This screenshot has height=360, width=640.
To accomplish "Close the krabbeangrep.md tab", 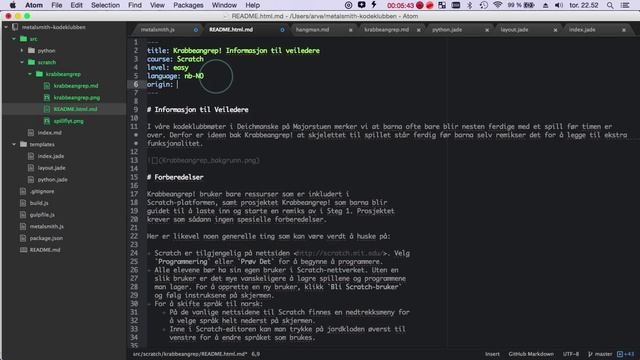I will [x=418, y=30].
